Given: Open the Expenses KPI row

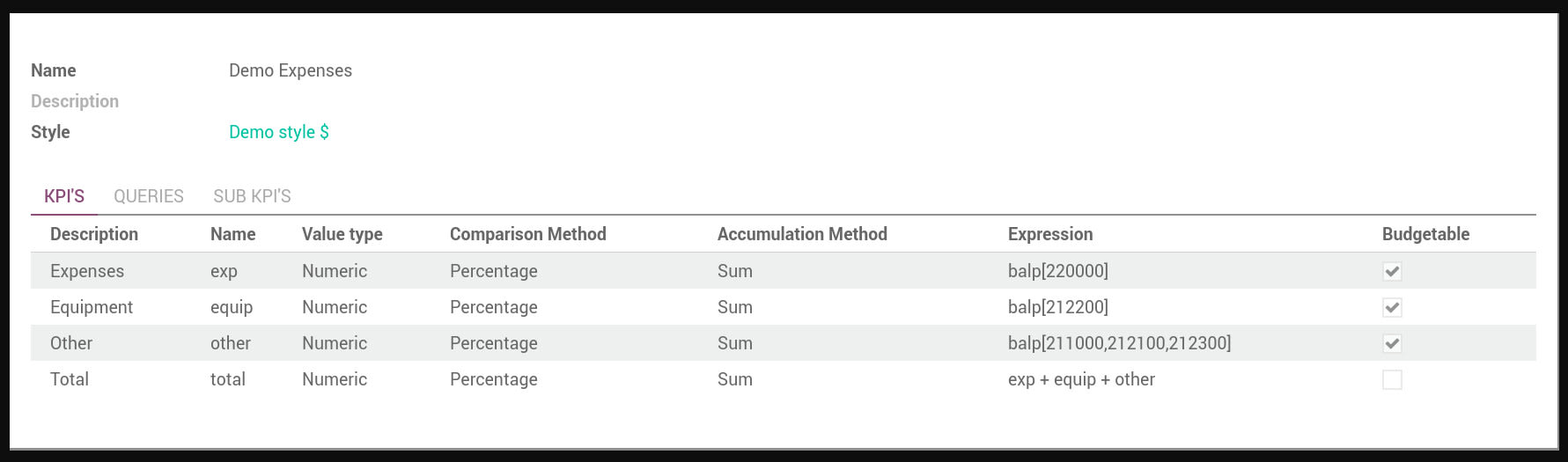Looking at the screenshot, I should click(x=87, y=271).
